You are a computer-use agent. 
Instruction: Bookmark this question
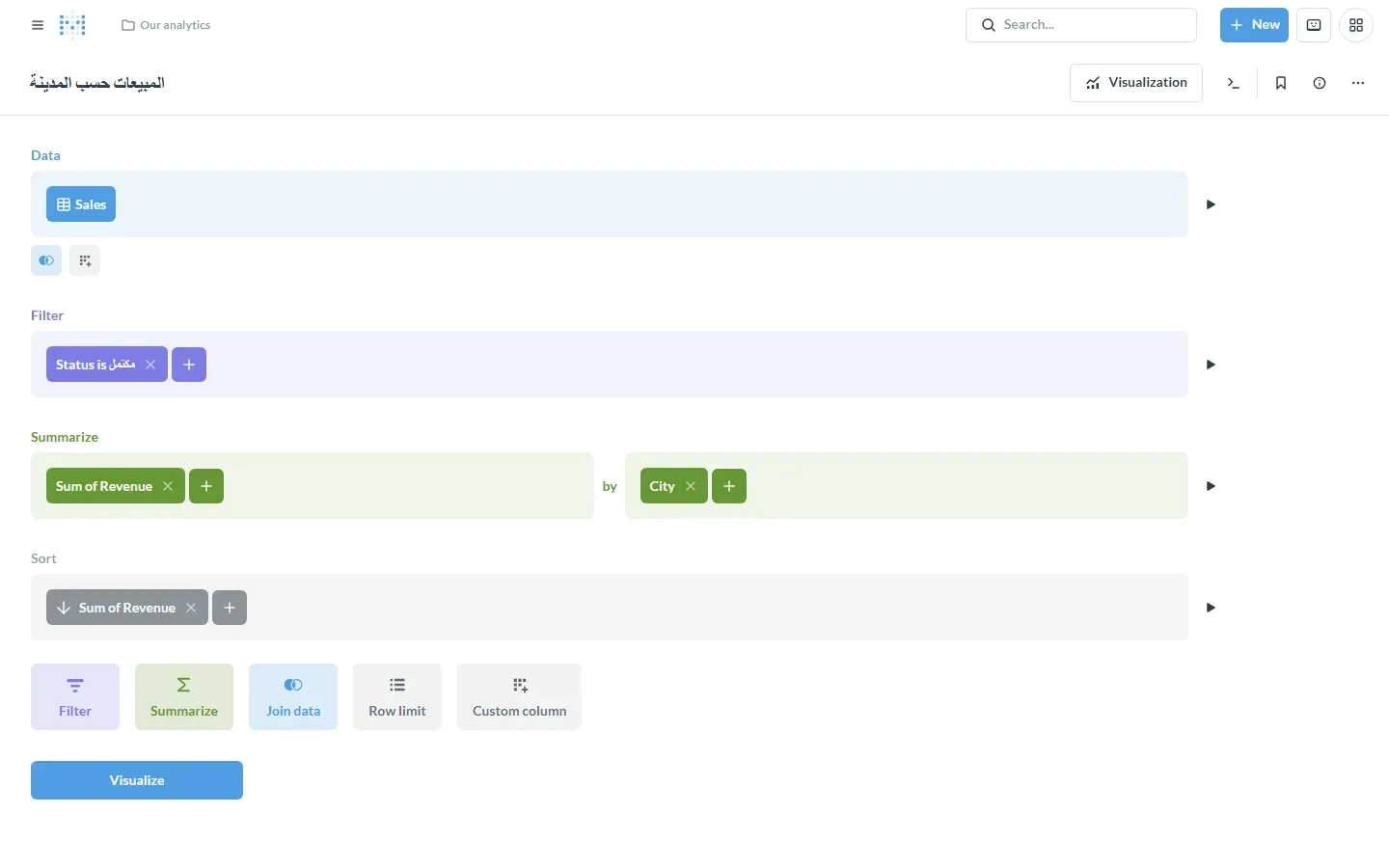click(x=1281, y=83)
